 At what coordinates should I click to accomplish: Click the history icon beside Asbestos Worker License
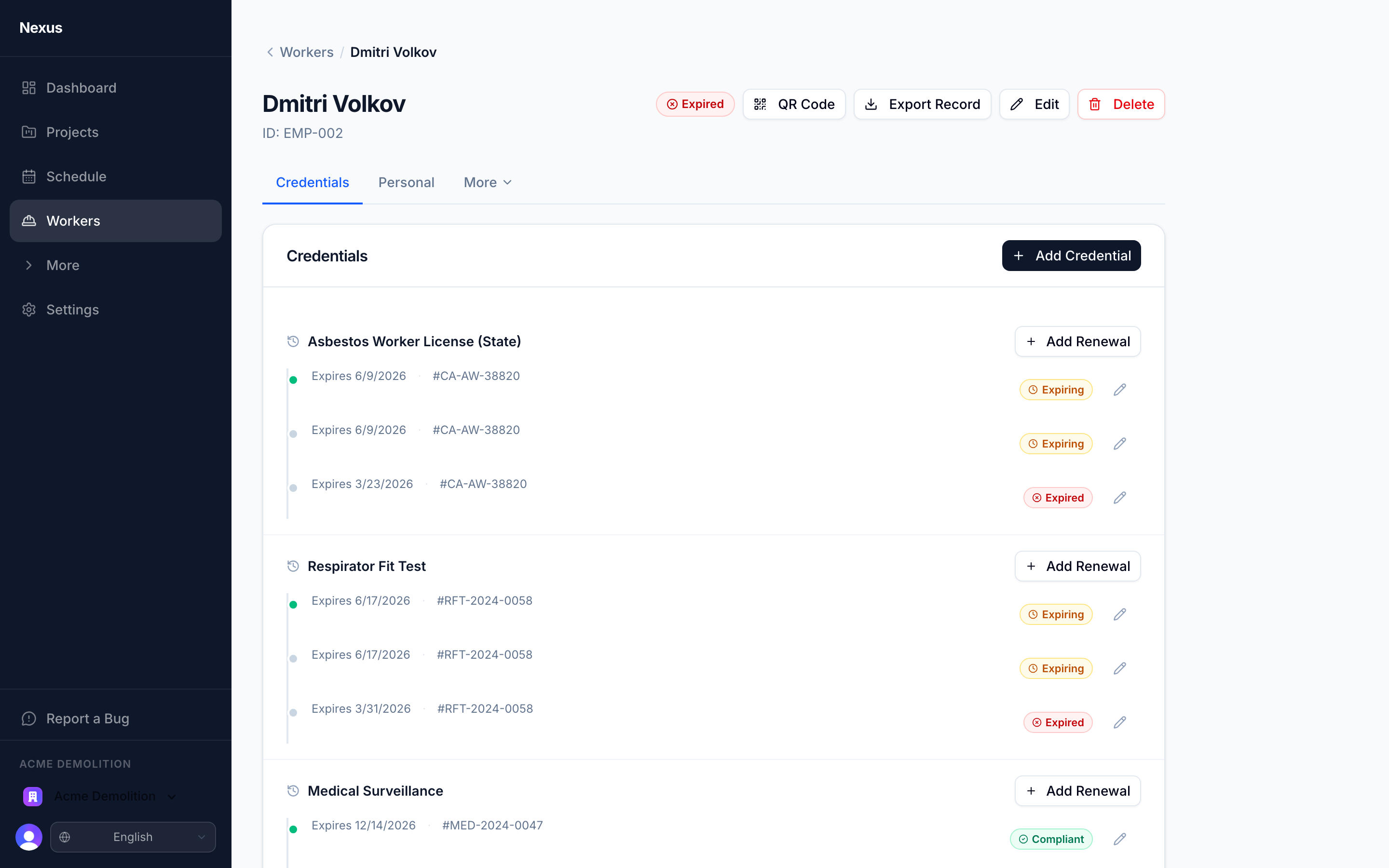pyautogui.click(x=293, y=341)
